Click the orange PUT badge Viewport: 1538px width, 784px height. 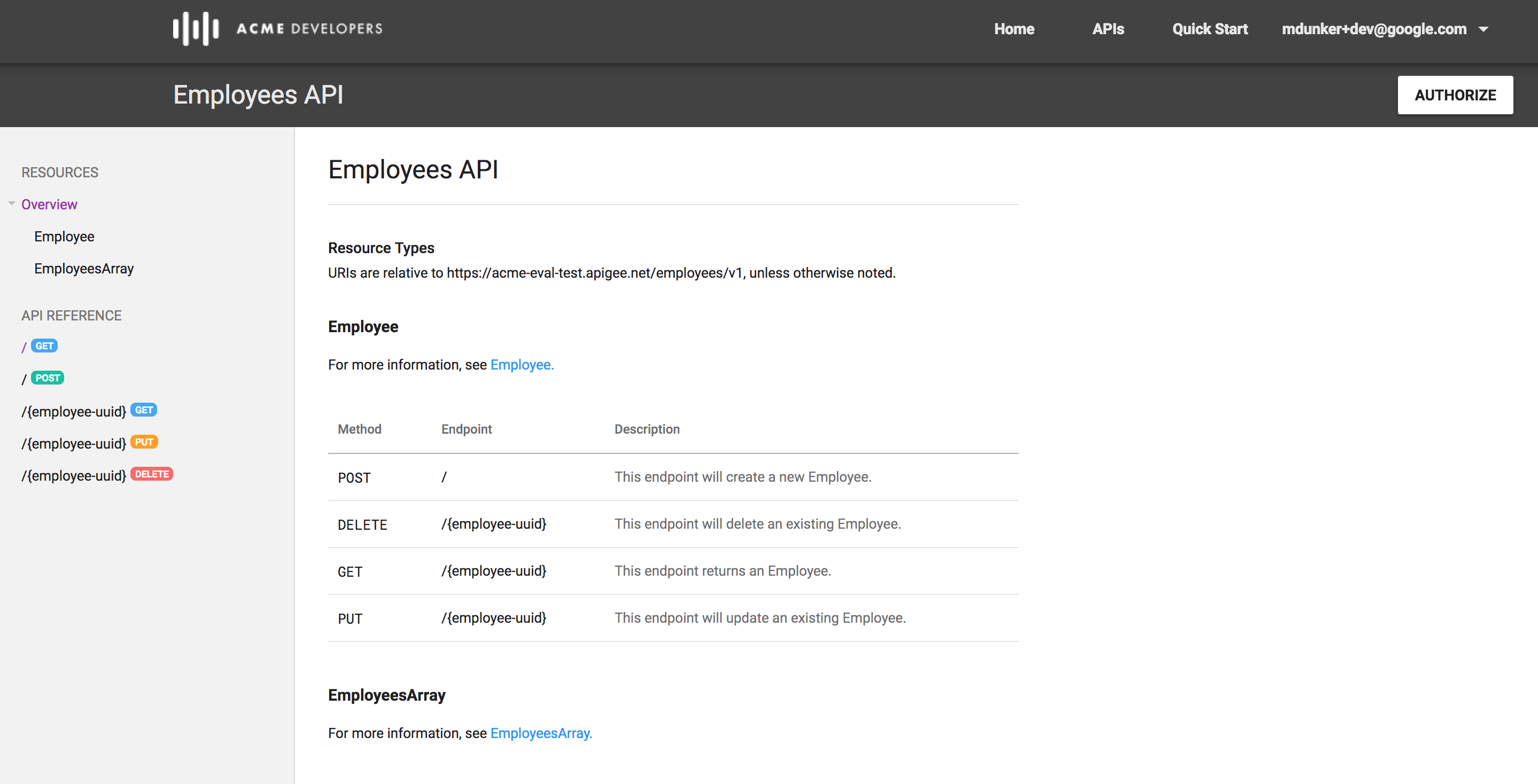click(144, 442)
